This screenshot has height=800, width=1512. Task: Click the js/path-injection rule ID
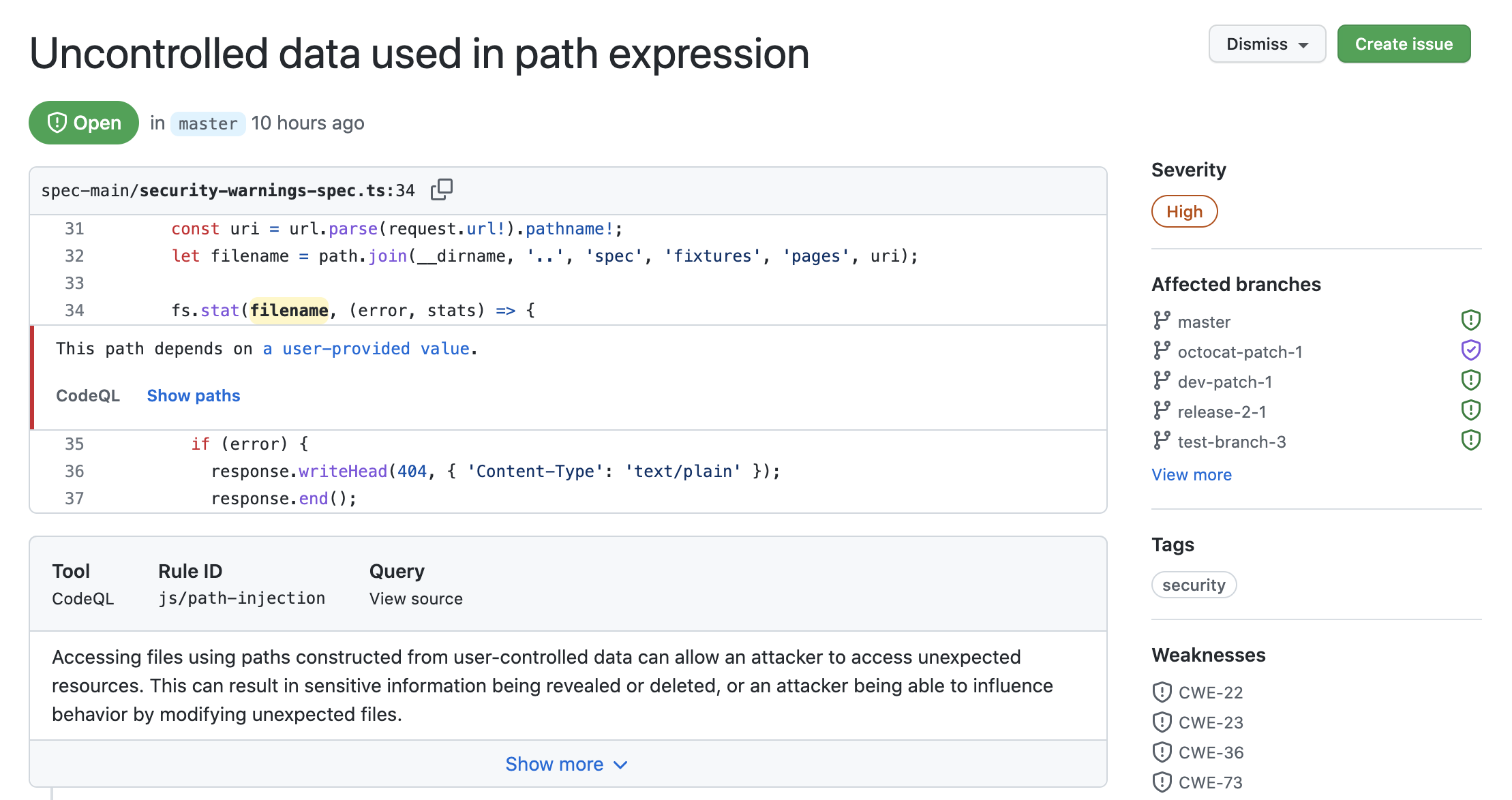[242, 598]
